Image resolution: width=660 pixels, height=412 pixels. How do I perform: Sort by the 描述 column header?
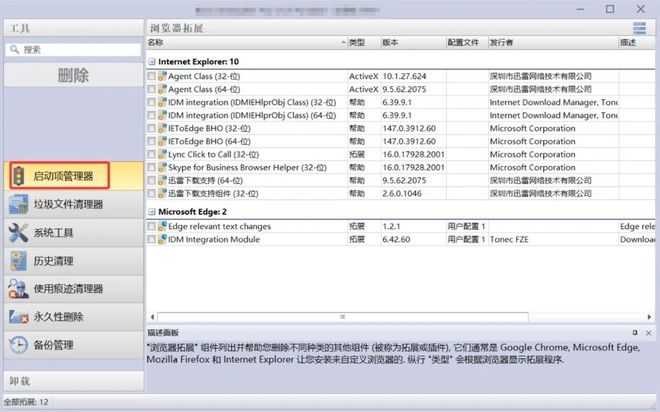coord(637,43)
